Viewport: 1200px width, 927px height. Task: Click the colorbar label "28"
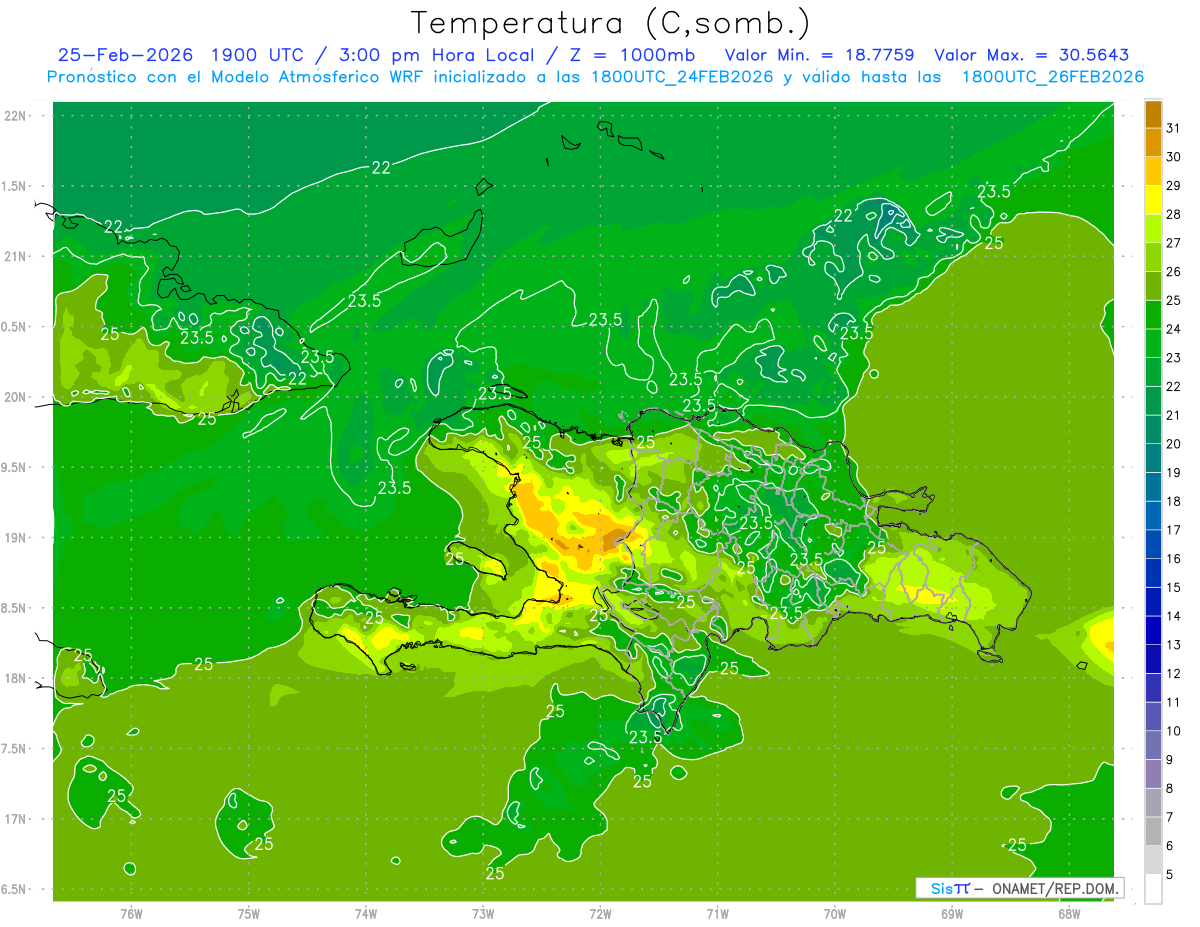click(x=1174, y=214)
